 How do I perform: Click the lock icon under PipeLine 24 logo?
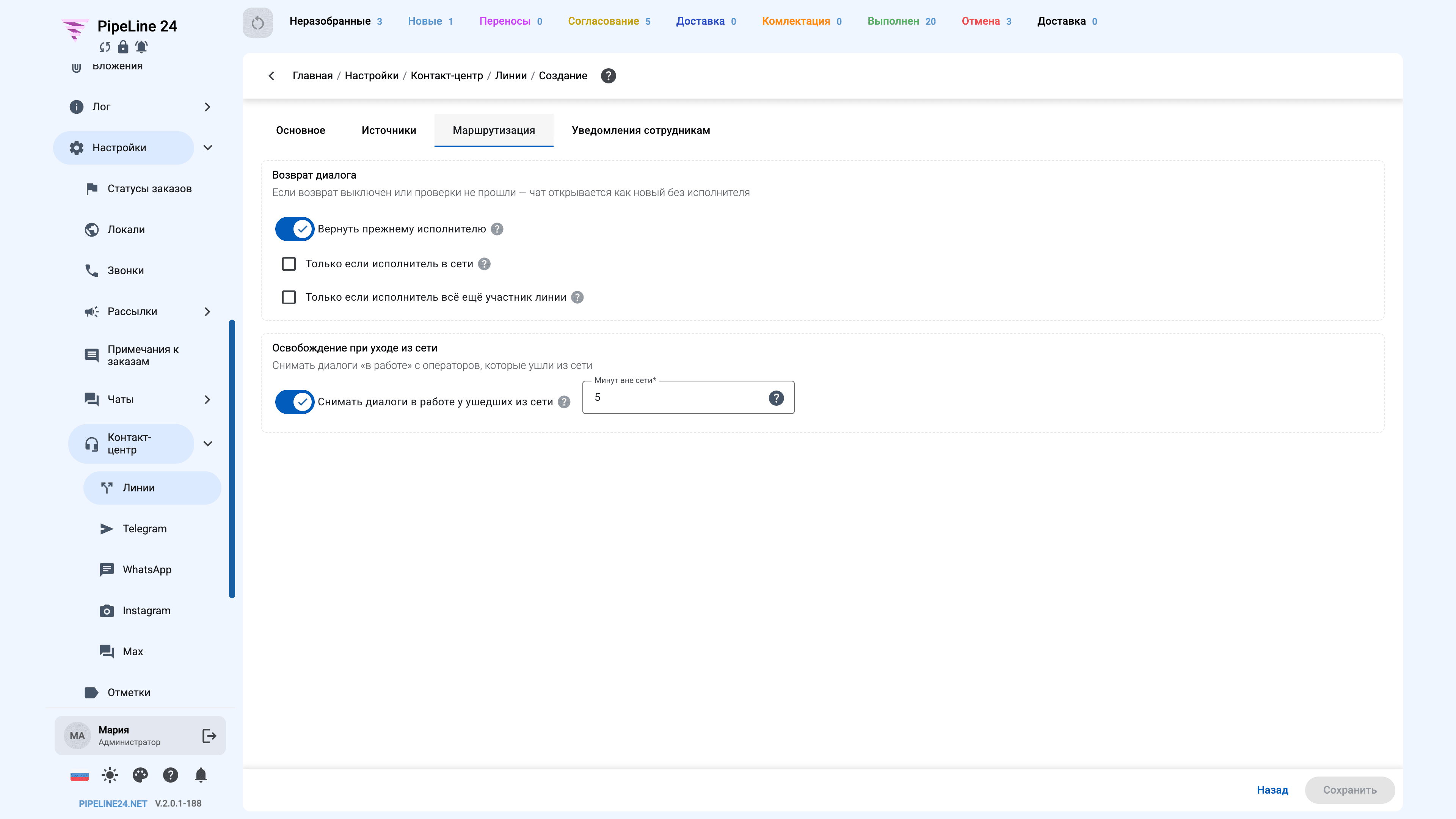[x=122, y=47]
